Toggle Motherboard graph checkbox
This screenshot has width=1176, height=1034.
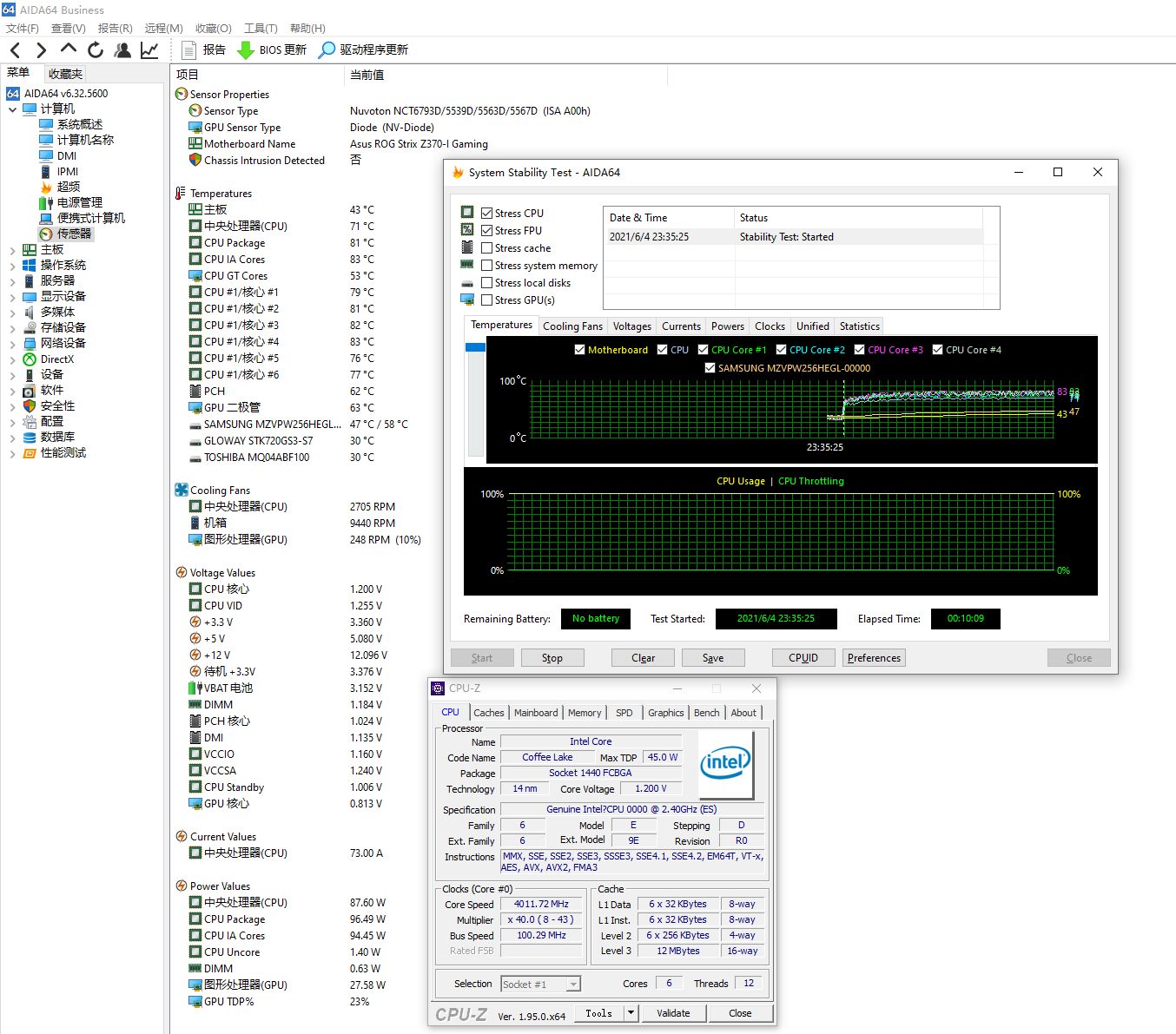579,350
